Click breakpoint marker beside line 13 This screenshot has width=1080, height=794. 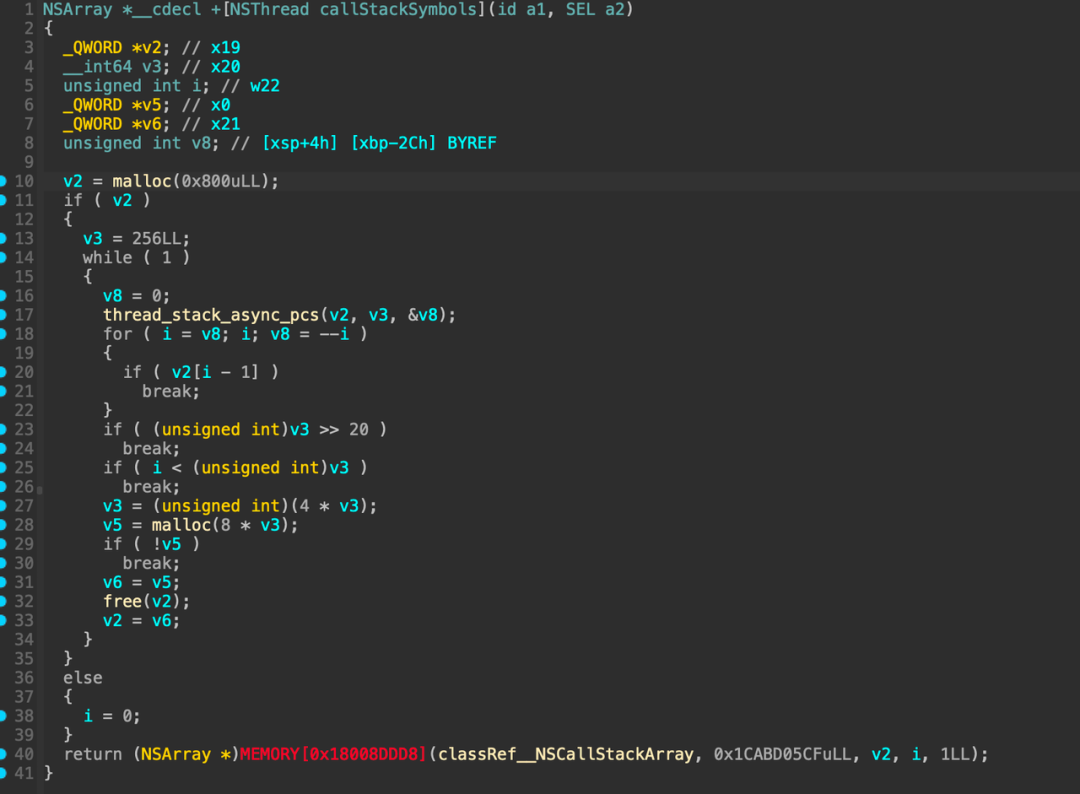click(x=2, y=238)
